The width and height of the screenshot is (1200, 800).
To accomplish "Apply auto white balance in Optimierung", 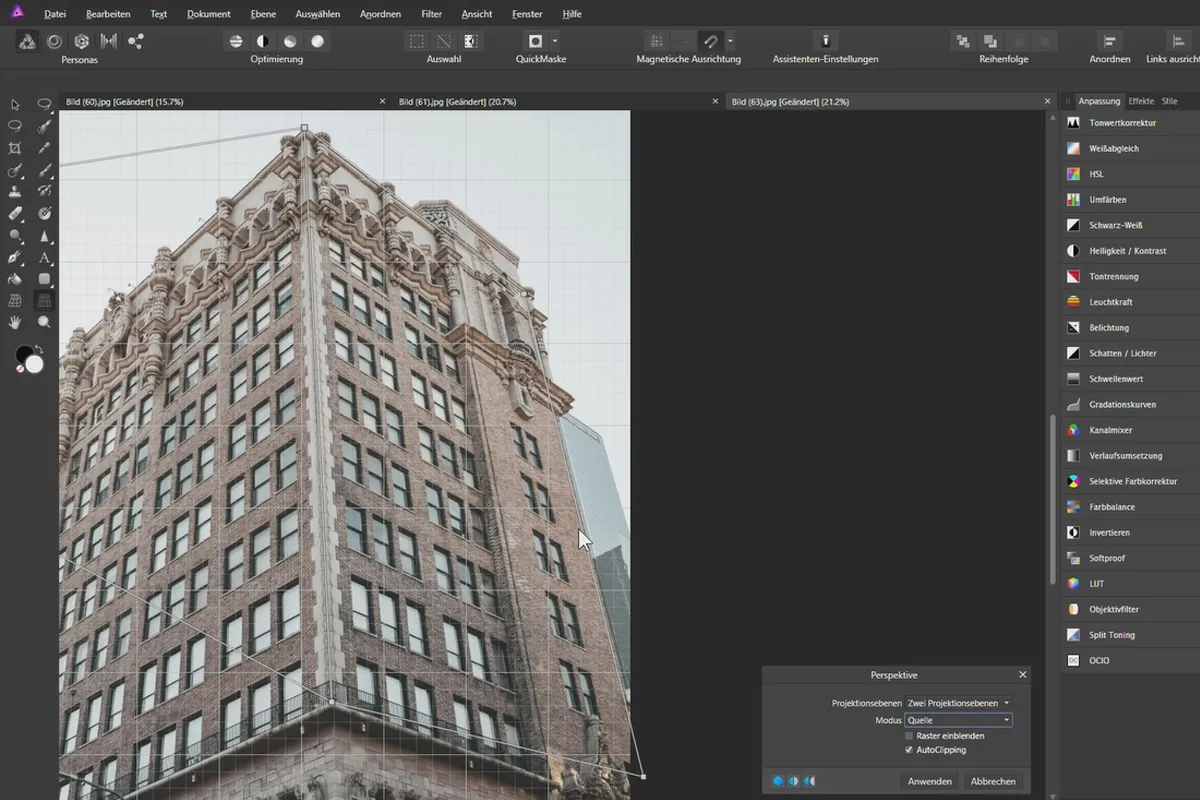I will (x=318, y=41).
